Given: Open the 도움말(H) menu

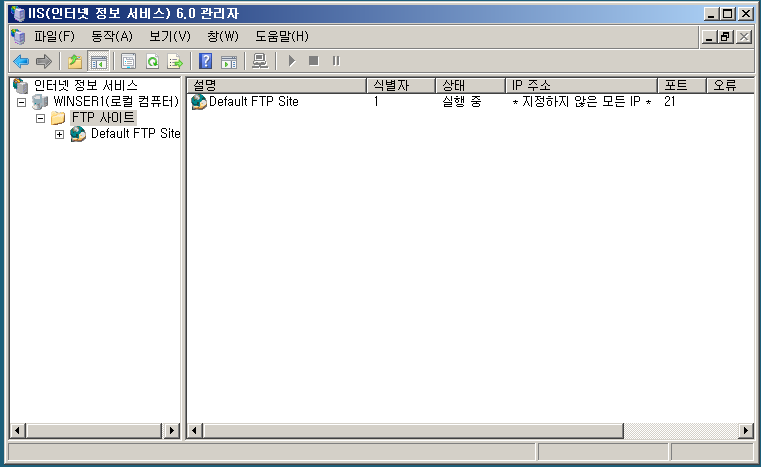Looking at the screenshot, I should 282,36.
